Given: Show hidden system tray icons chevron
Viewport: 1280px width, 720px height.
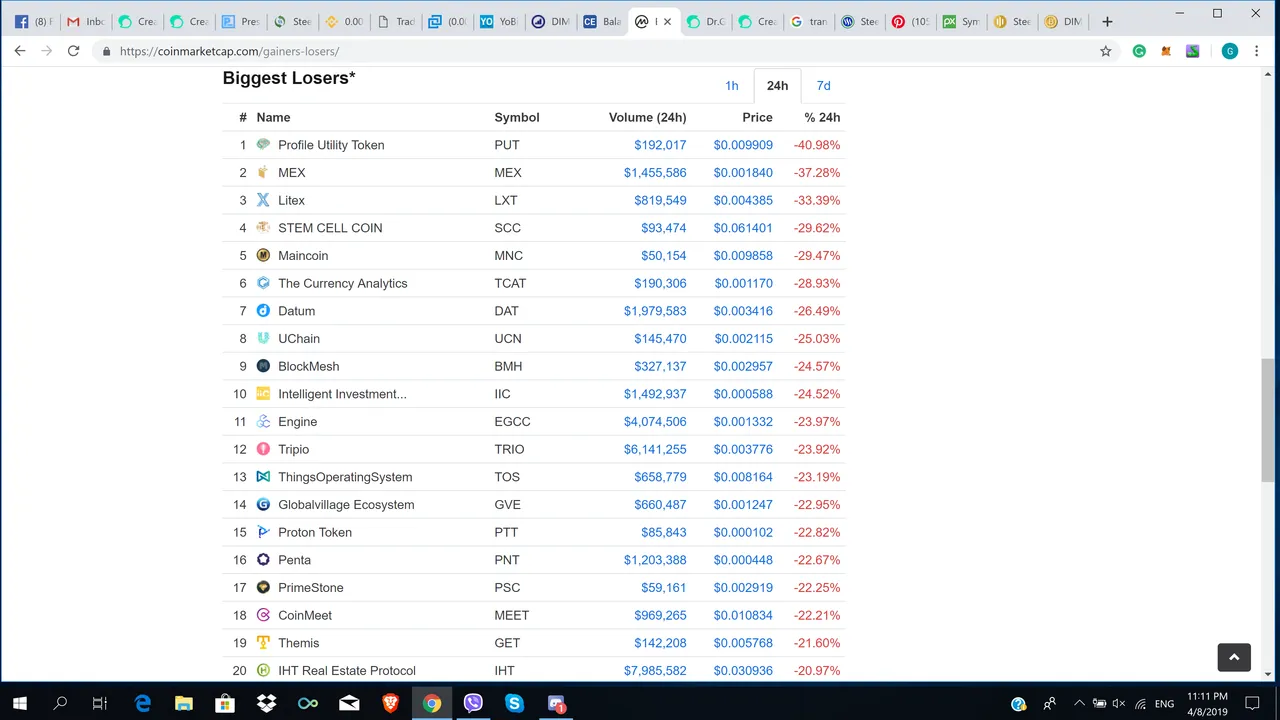Looking at the screenshot, I should [1077, 703].
